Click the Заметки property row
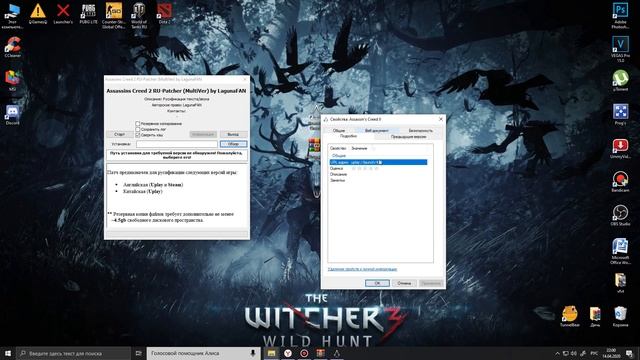640x360 pixels. (378, 180)
